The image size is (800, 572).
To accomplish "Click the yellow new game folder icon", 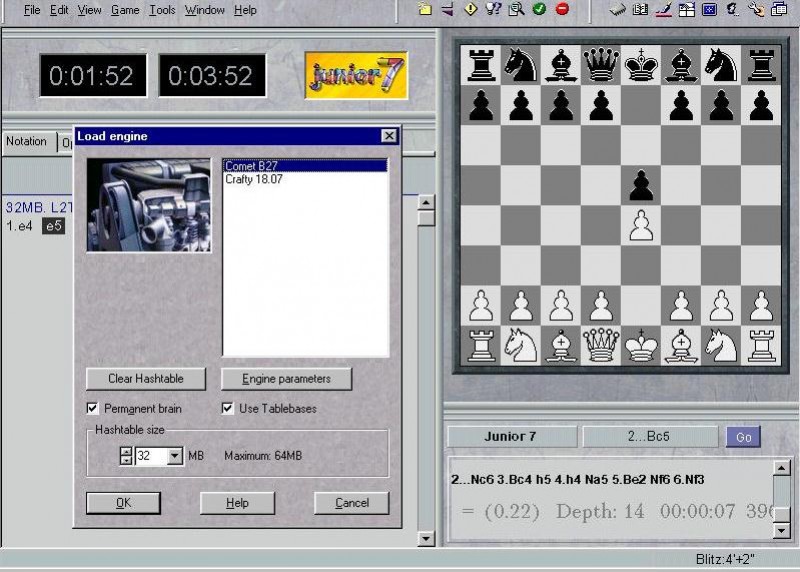I will pyautogui.click(x=425, y=9).
